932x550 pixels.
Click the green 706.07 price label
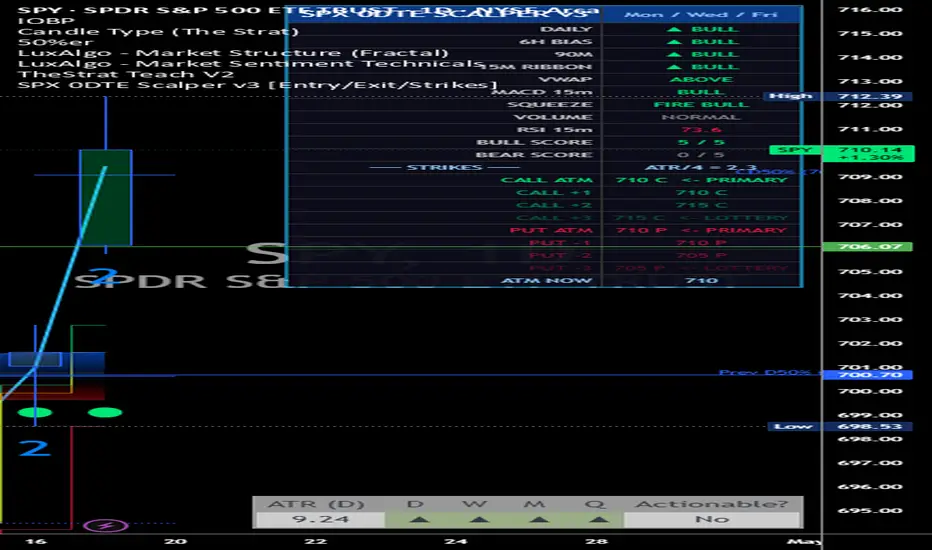tap(867, 246)
